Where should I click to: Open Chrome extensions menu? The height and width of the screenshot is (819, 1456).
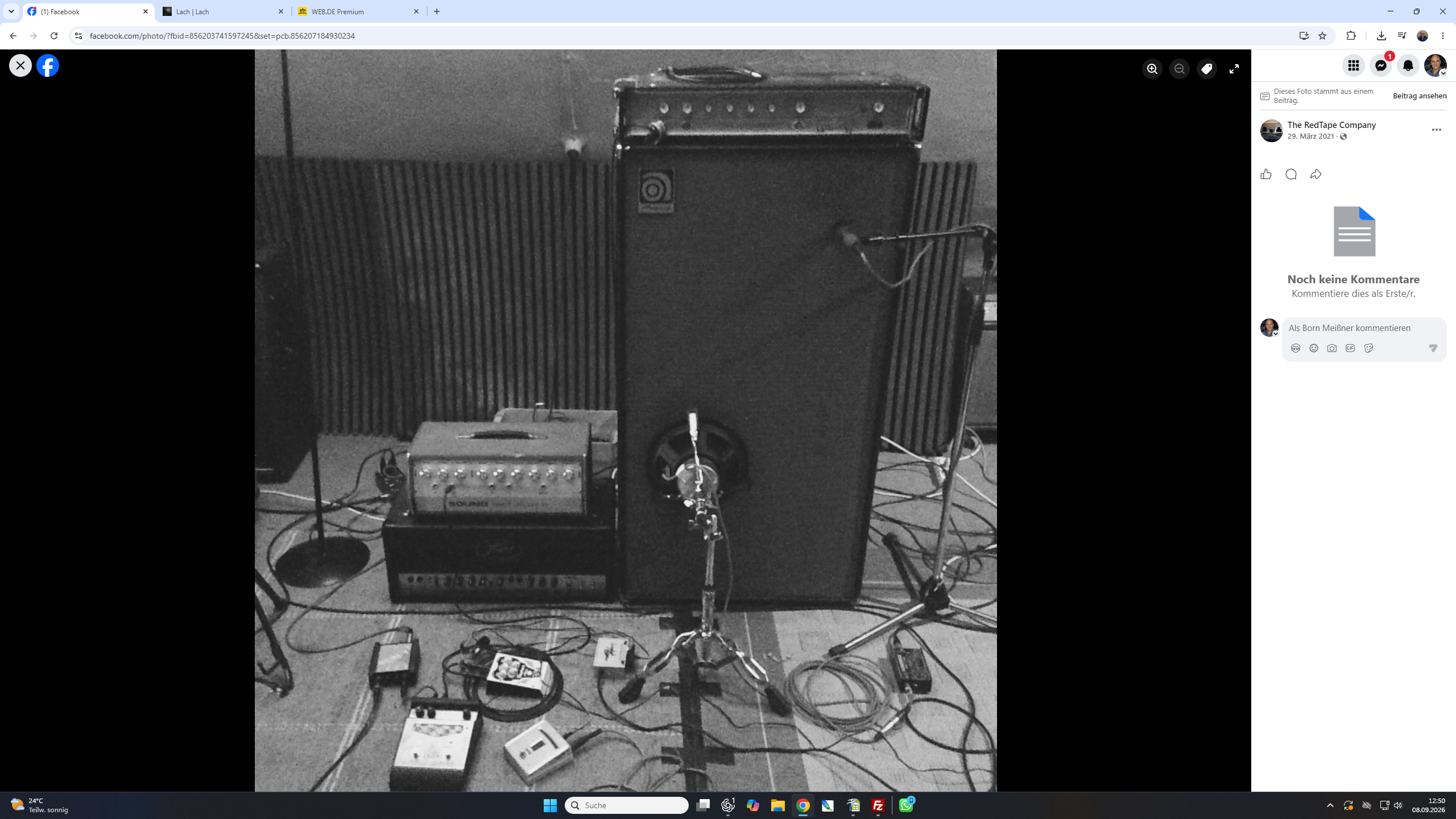tap(1351, 36)
